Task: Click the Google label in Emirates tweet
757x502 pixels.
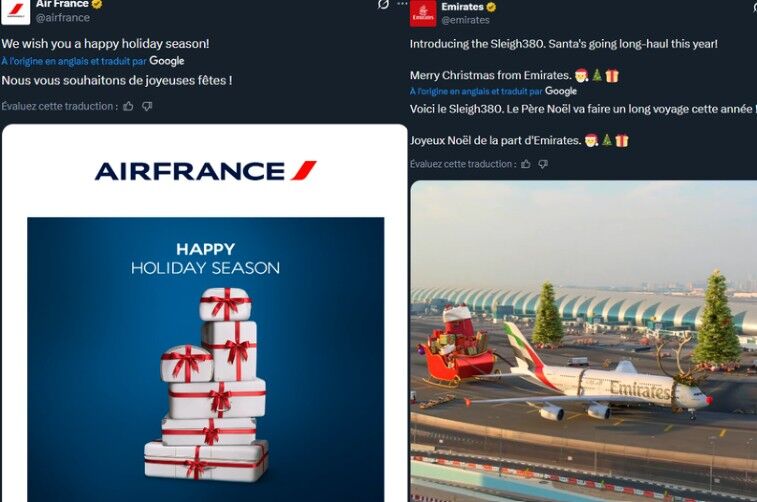Action: [x=561, y=91]
